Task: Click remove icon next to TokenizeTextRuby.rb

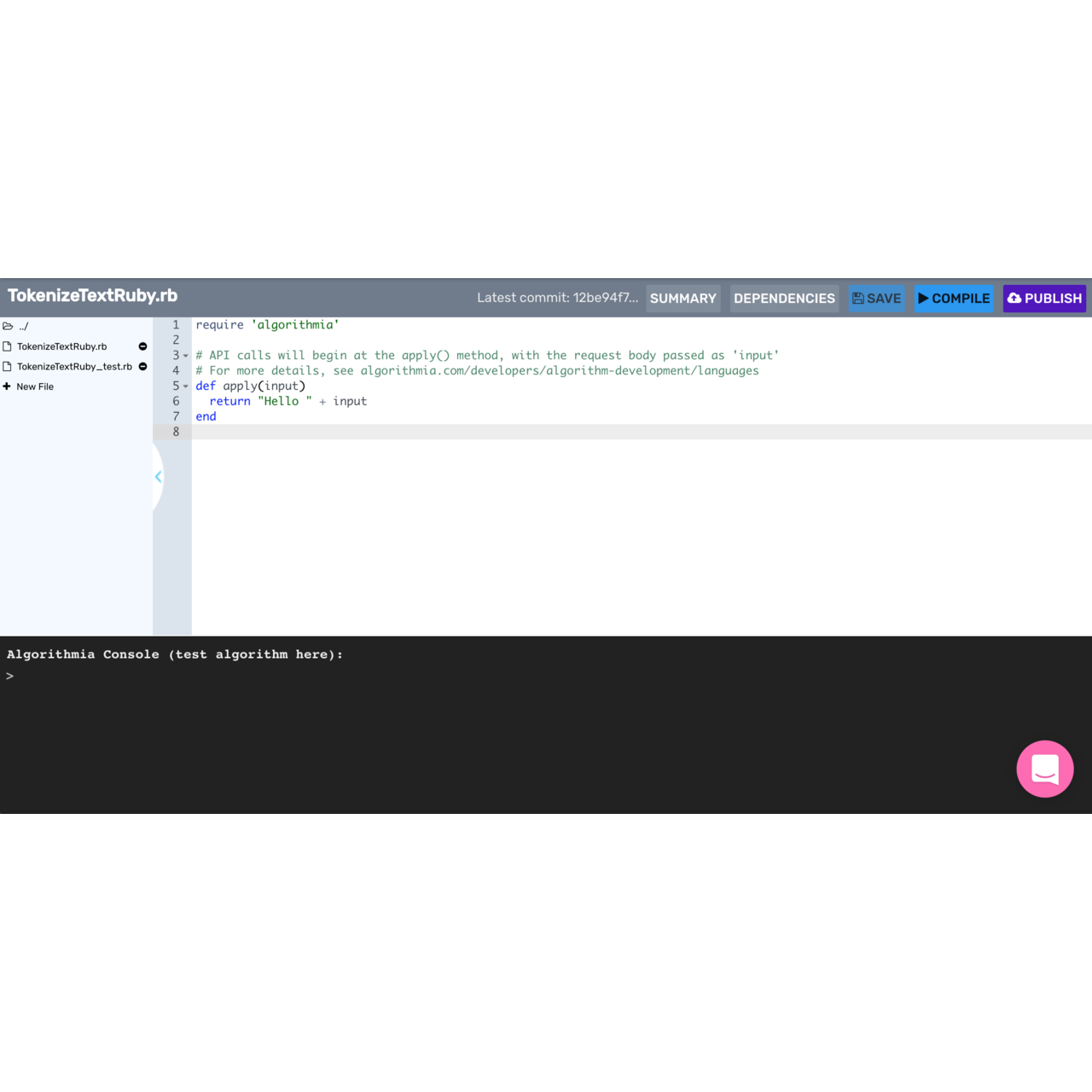Action: [142, 346]
